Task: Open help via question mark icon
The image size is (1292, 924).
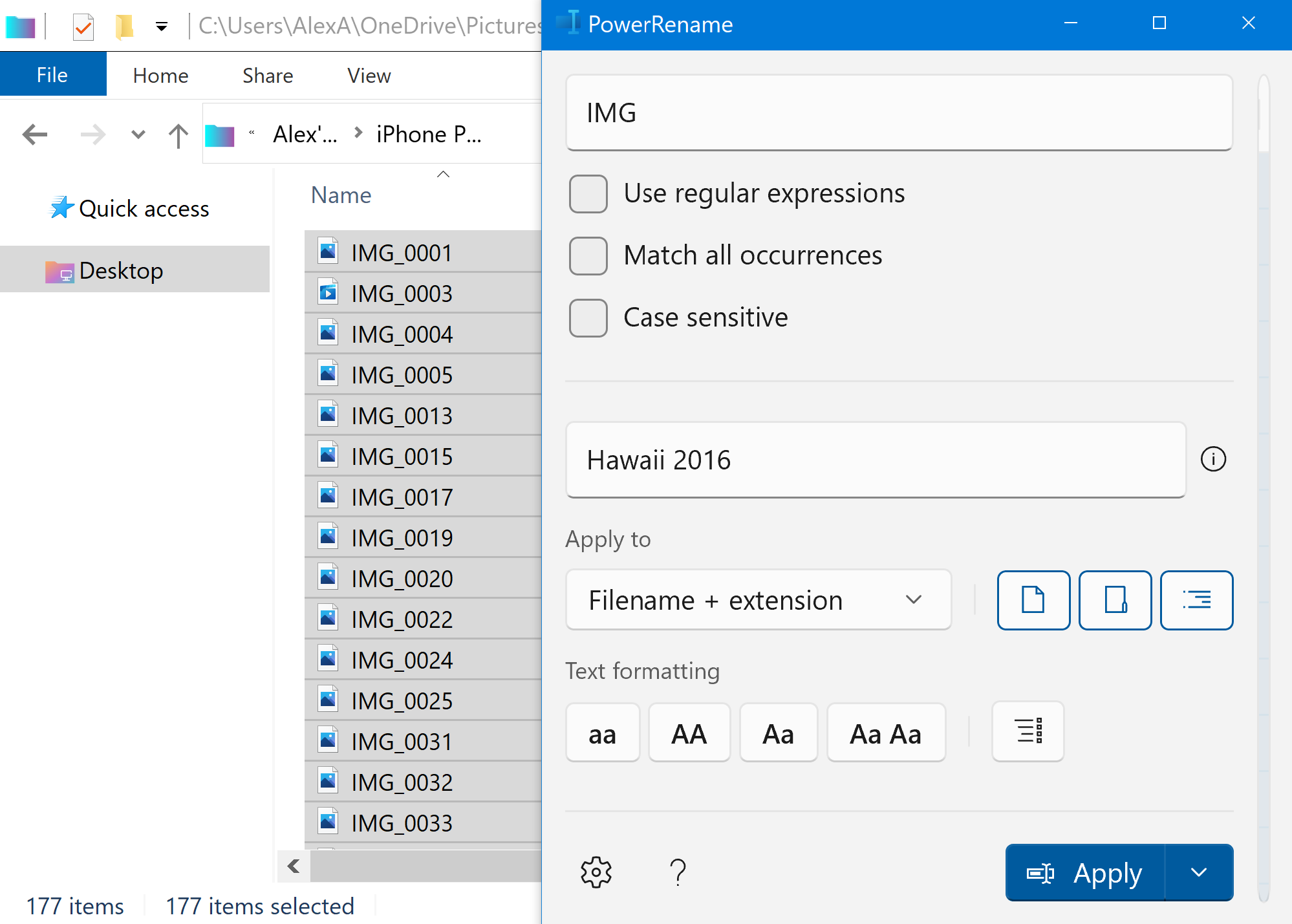Action: pos(677,872)
